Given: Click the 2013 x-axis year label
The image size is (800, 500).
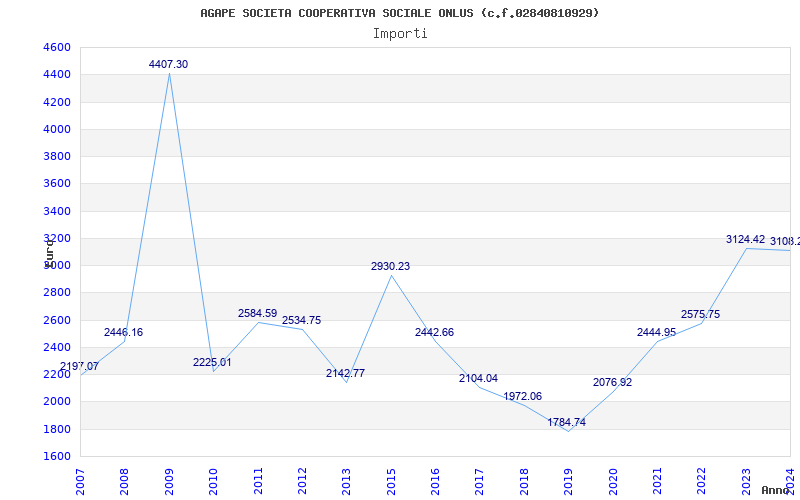Looking at the screenshot, I should [x=346, y=481].
